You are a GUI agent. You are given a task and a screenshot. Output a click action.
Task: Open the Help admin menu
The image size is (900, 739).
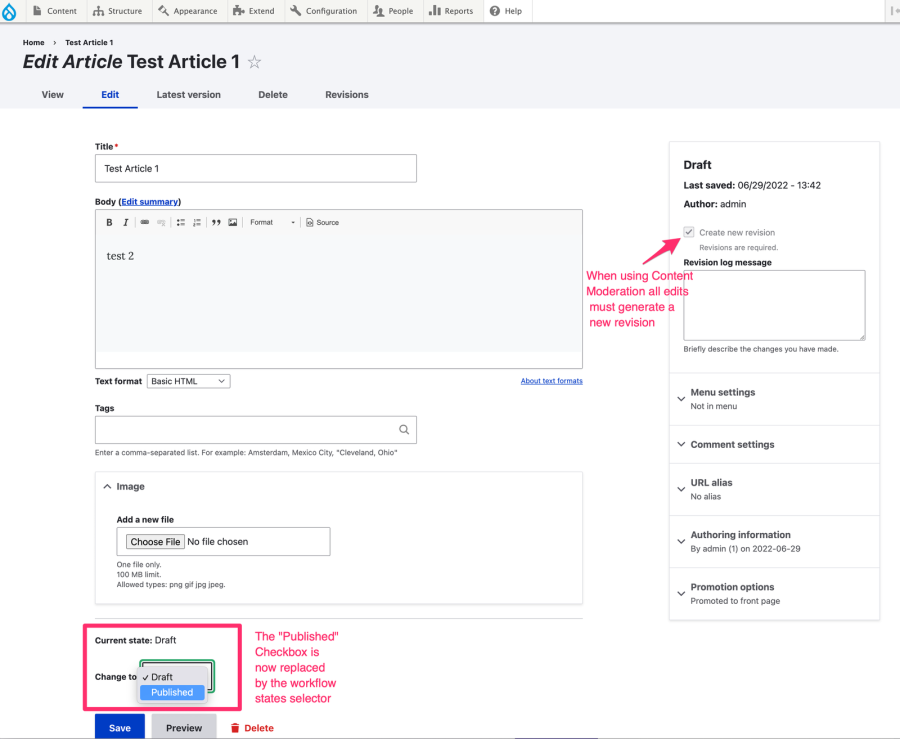[x=506, y=11]
